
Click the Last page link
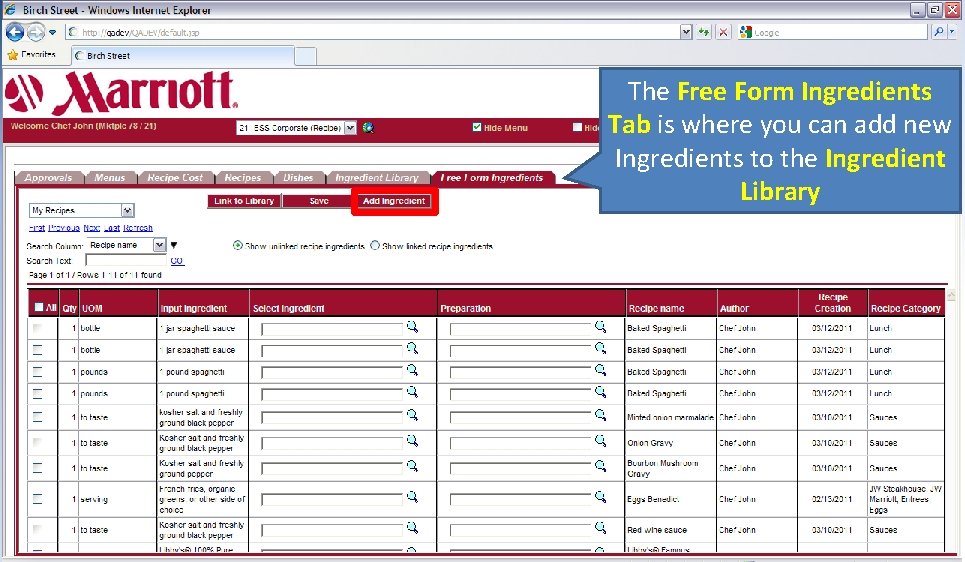[x=112, y=228]
